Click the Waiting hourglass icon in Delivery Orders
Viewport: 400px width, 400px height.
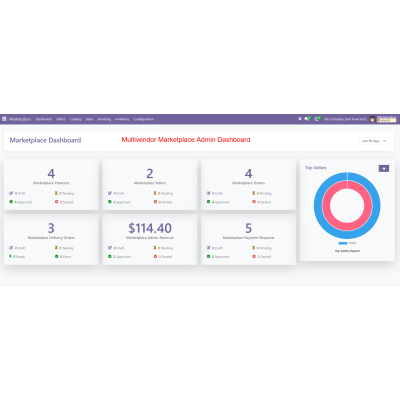(56, 248)
